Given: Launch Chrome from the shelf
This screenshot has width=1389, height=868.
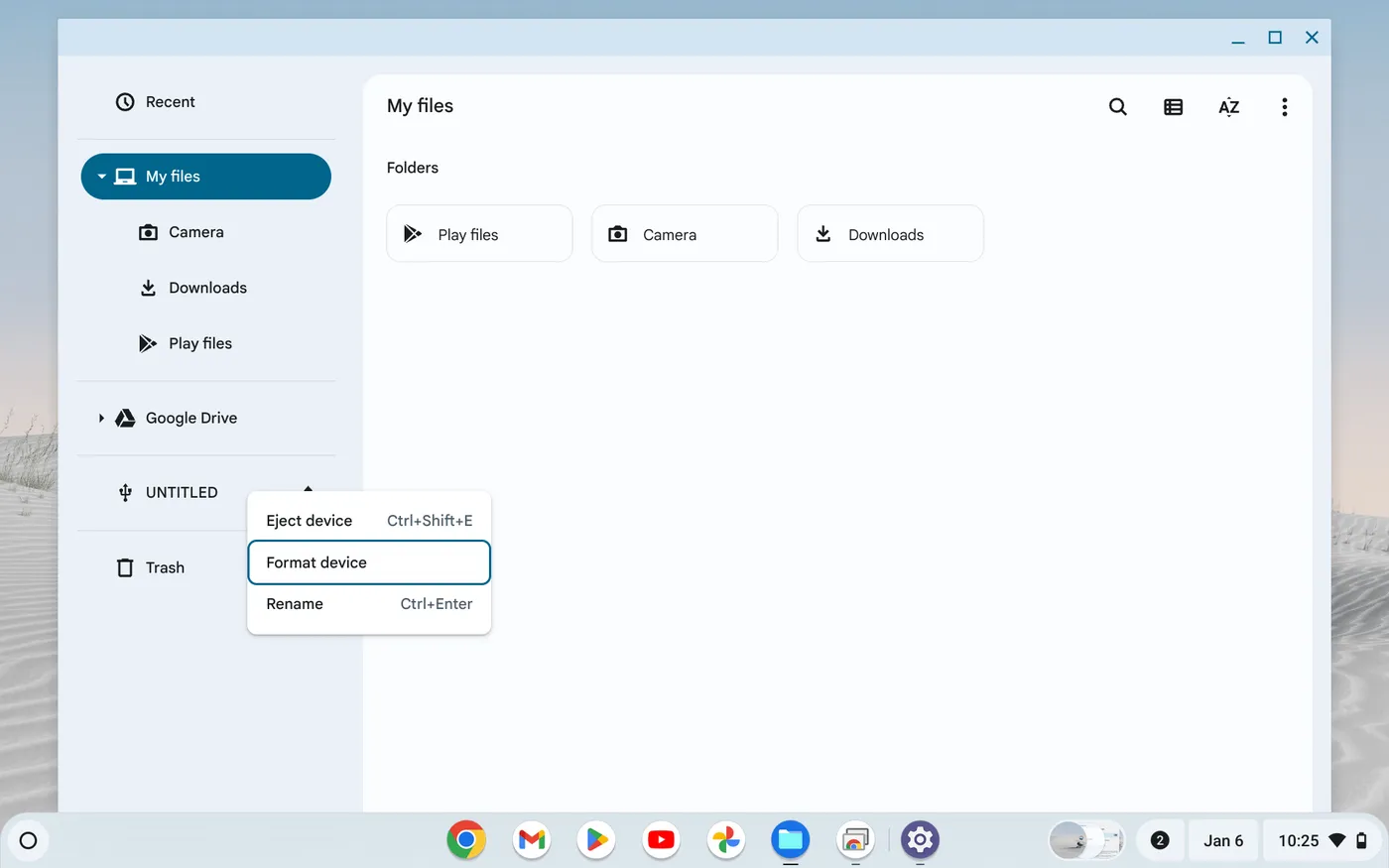Looking at the screenshot, I should [x=466, y=840].
